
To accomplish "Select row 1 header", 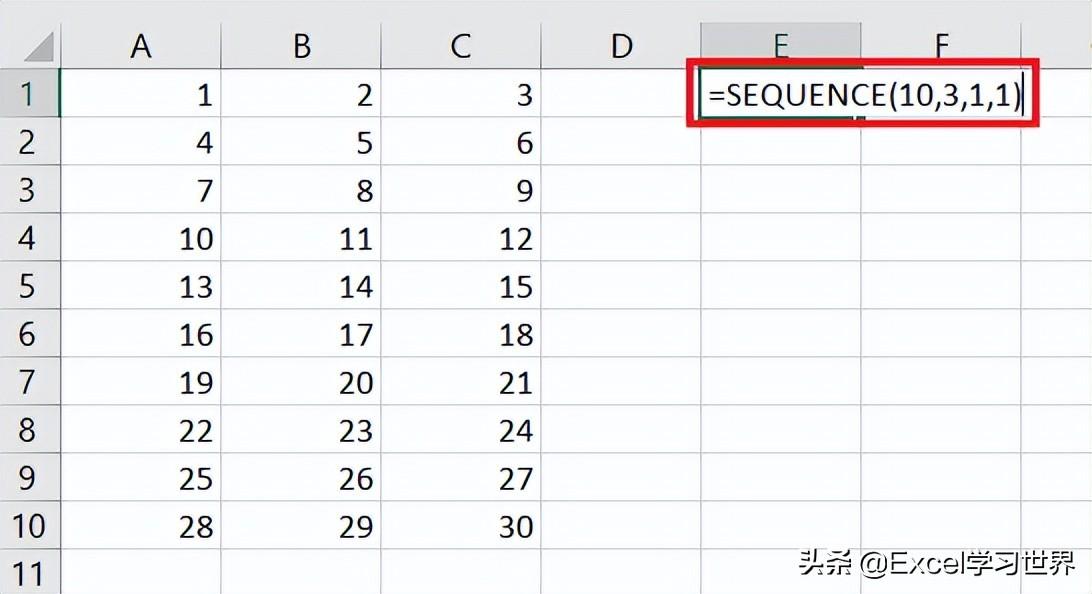I will tap(29, 94).
